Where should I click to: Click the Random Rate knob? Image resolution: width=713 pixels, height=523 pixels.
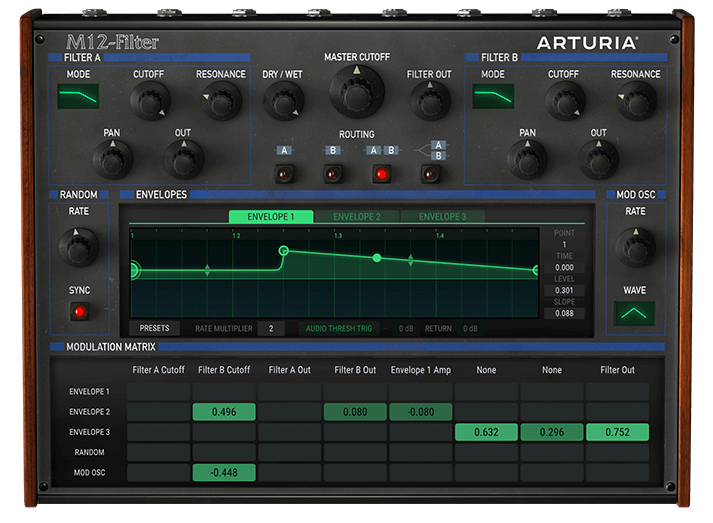pos(79,247)
